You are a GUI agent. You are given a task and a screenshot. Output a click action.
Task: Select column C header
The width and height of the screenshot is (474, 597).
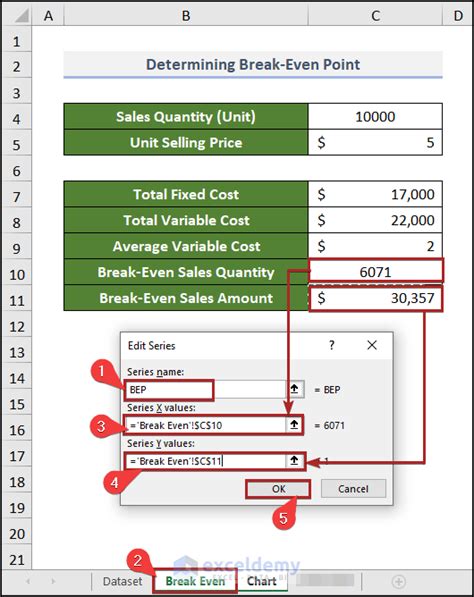375,16
